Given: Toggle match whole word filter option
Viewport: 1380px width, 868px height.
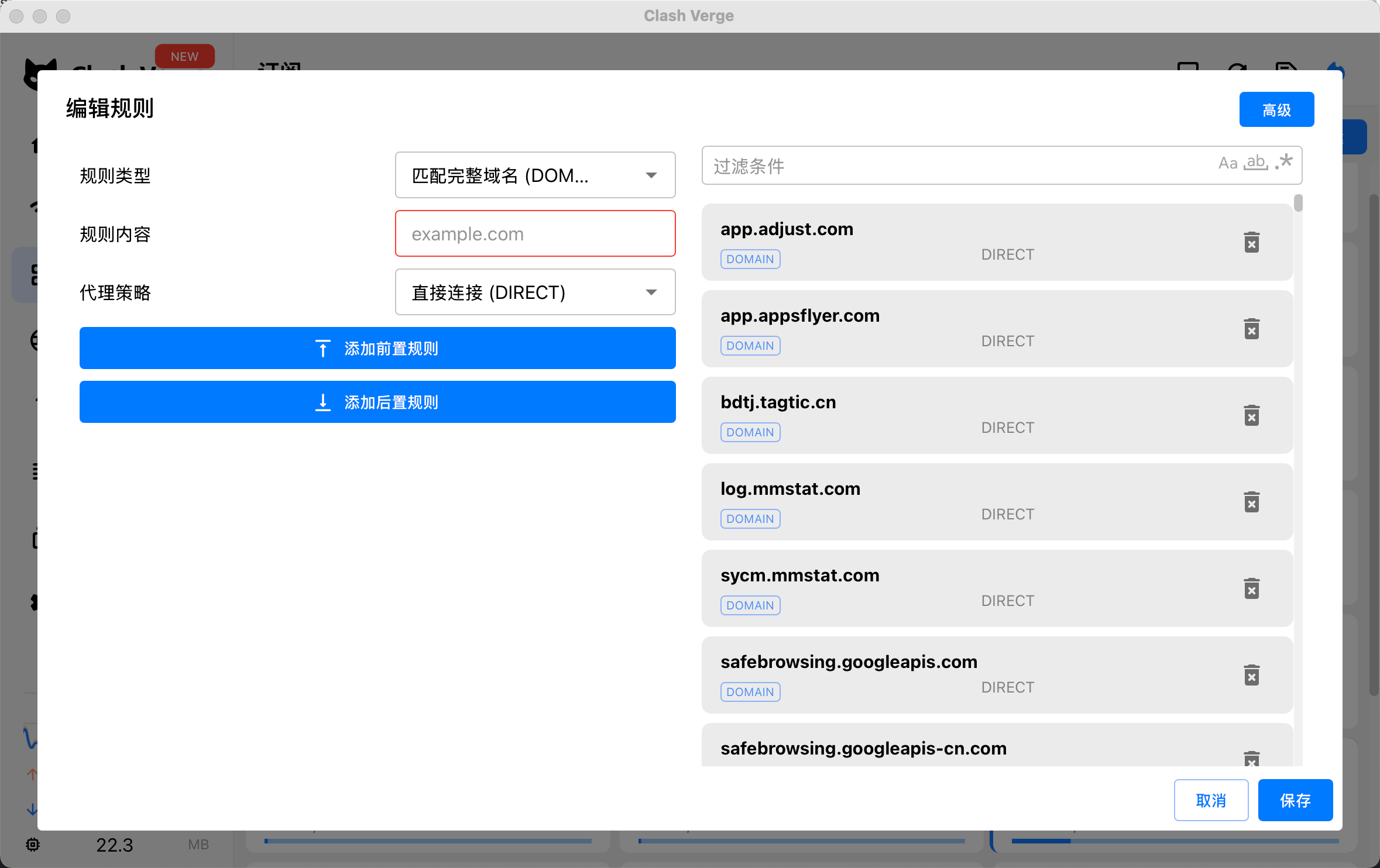Looking at the screenshot, I should [1256, 162].
